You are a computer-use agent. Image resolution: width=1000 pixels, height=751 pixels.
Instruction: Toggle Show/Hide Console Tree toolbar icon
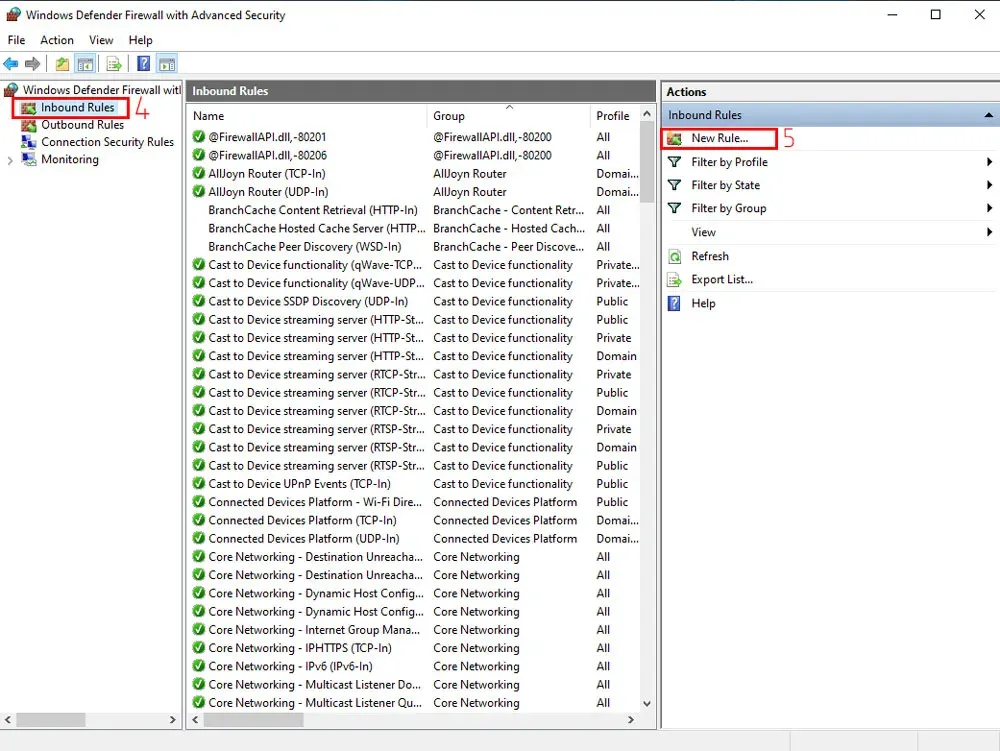tap(85, 64)
